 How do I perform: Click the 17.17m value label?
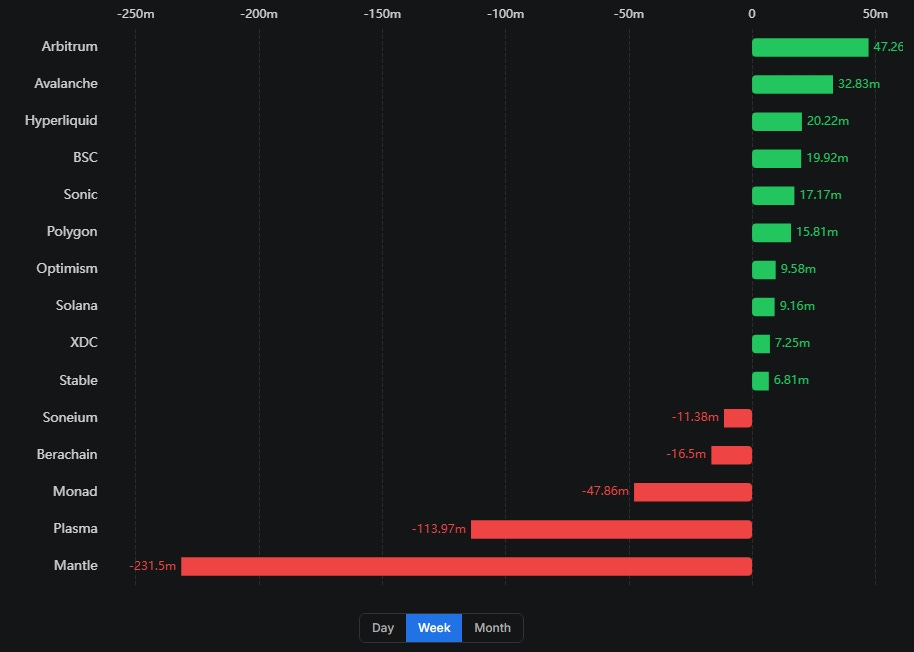pyautogui.click(x=820, y=195)
